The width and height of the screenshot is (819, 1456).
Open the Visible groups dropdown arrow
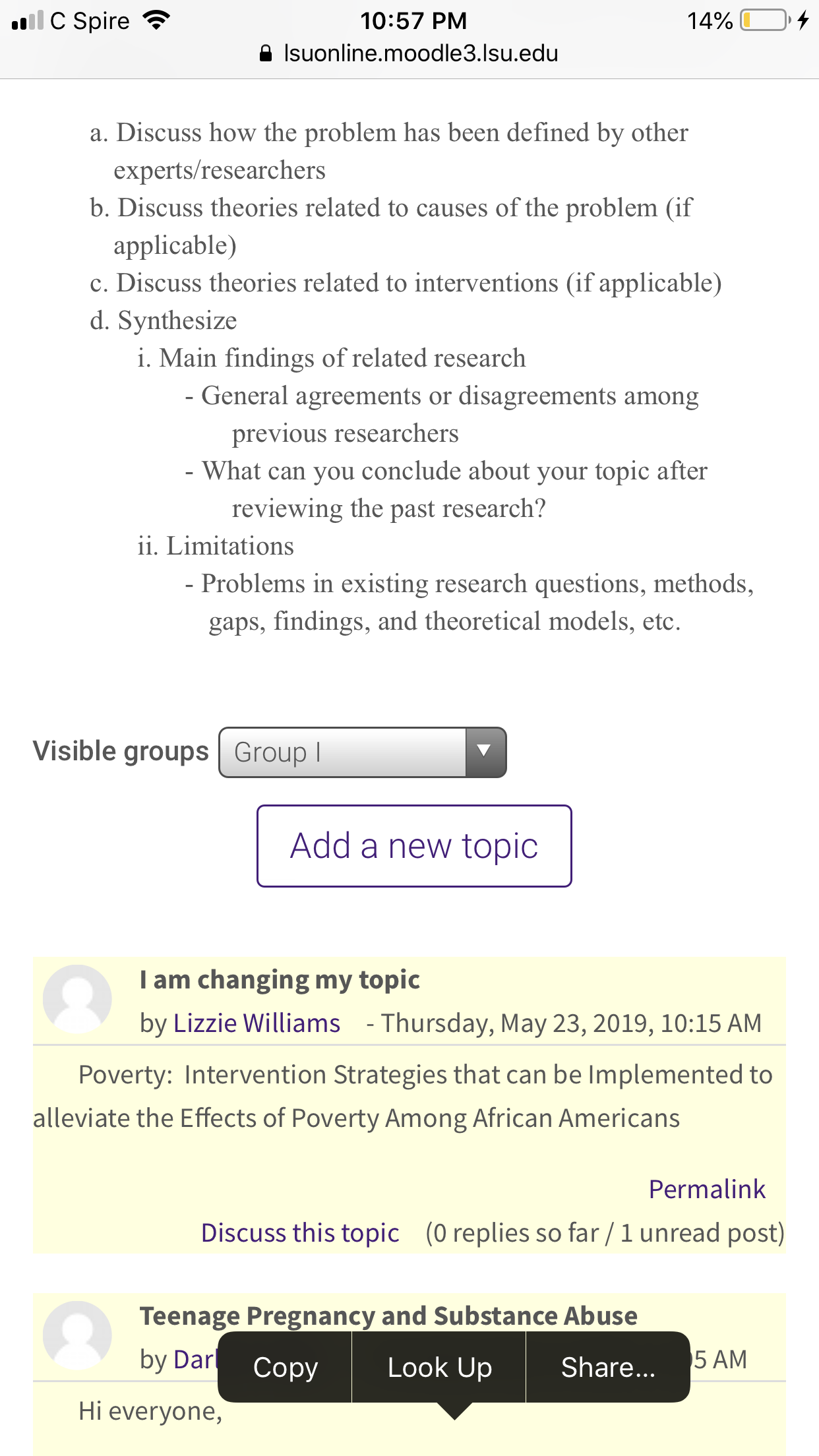pyautogui.click(x=485, y=752)
